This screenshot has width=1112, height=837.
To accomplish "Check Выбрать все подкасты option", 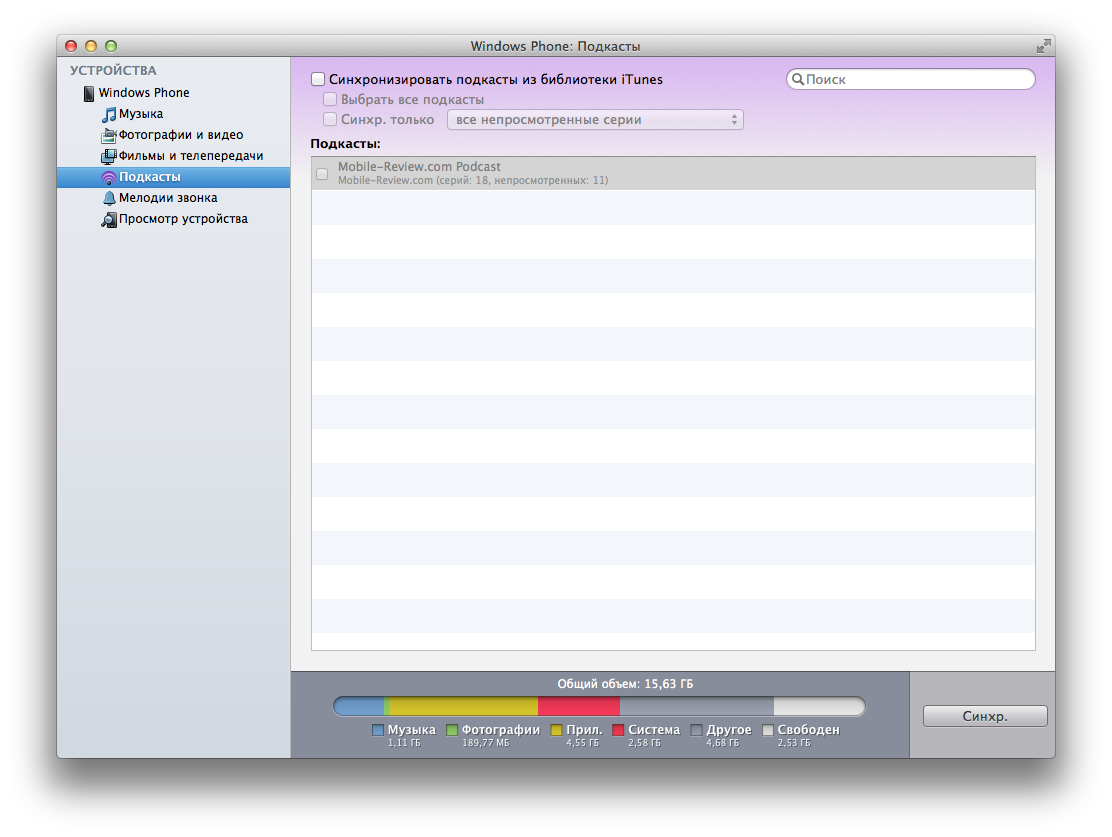I will [330, 99].
